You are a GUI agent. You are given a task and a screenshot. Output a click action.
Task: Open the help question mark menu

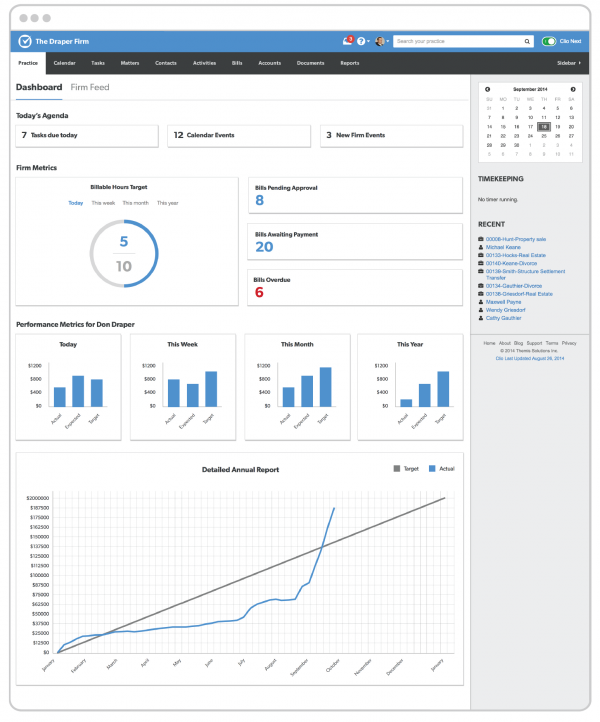361,41
